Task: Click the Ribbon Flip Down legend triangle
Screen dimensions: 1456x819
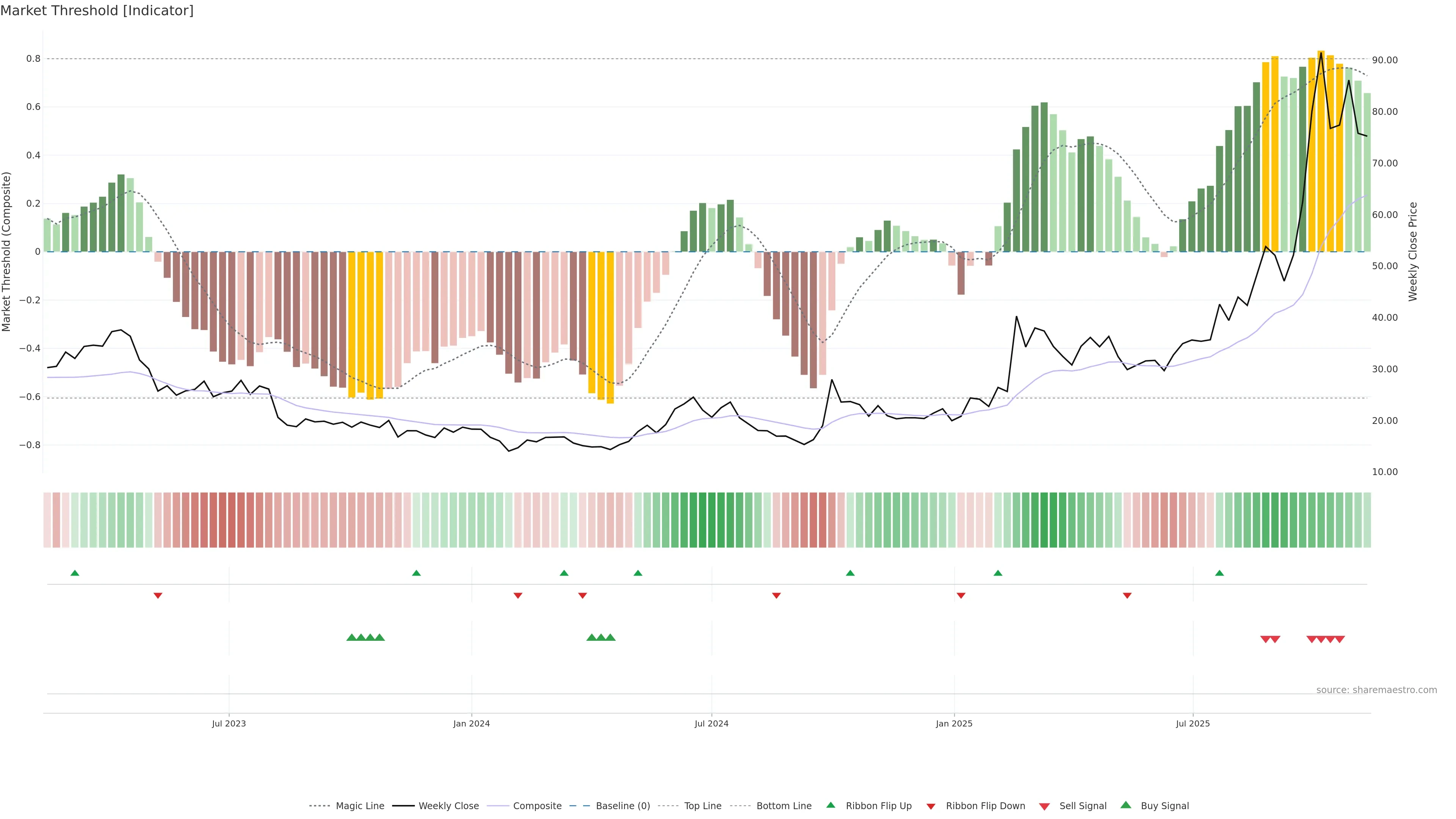Action: click(x=931, y=806)
